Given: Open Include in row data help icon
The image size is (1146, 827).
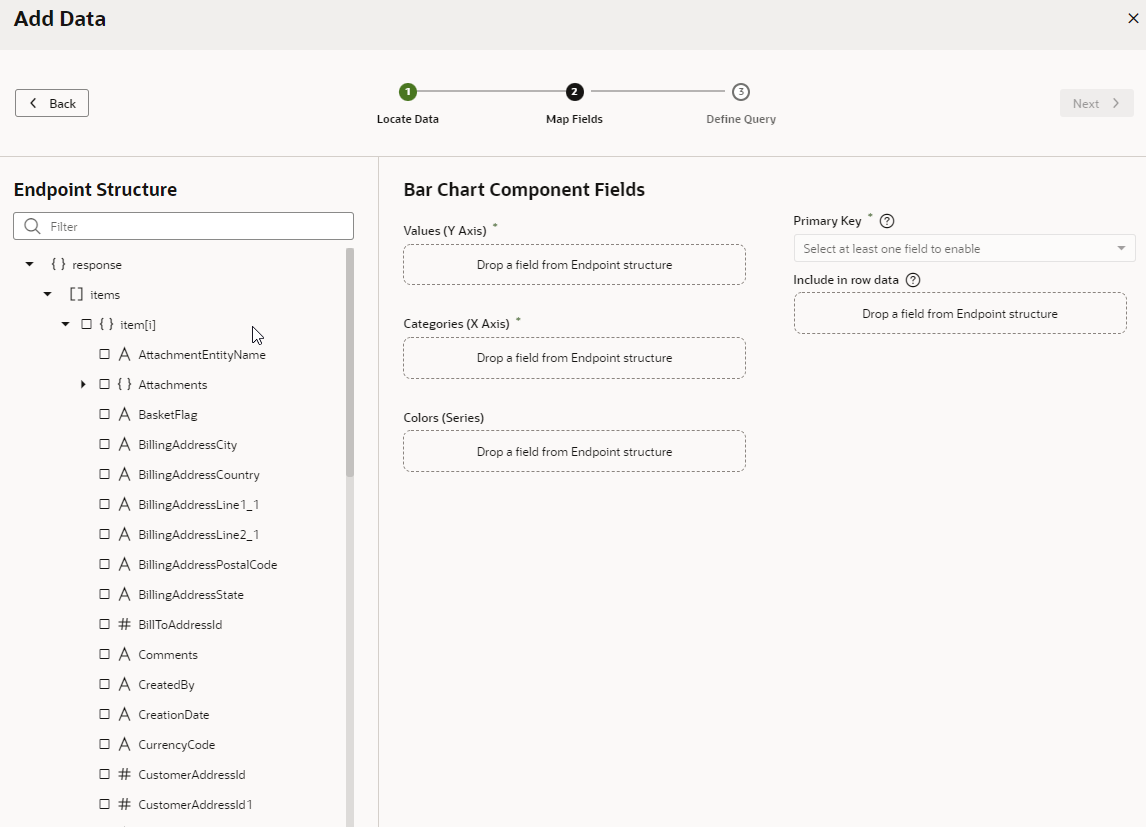Looking at the screenshot, I should pos(912,280).
